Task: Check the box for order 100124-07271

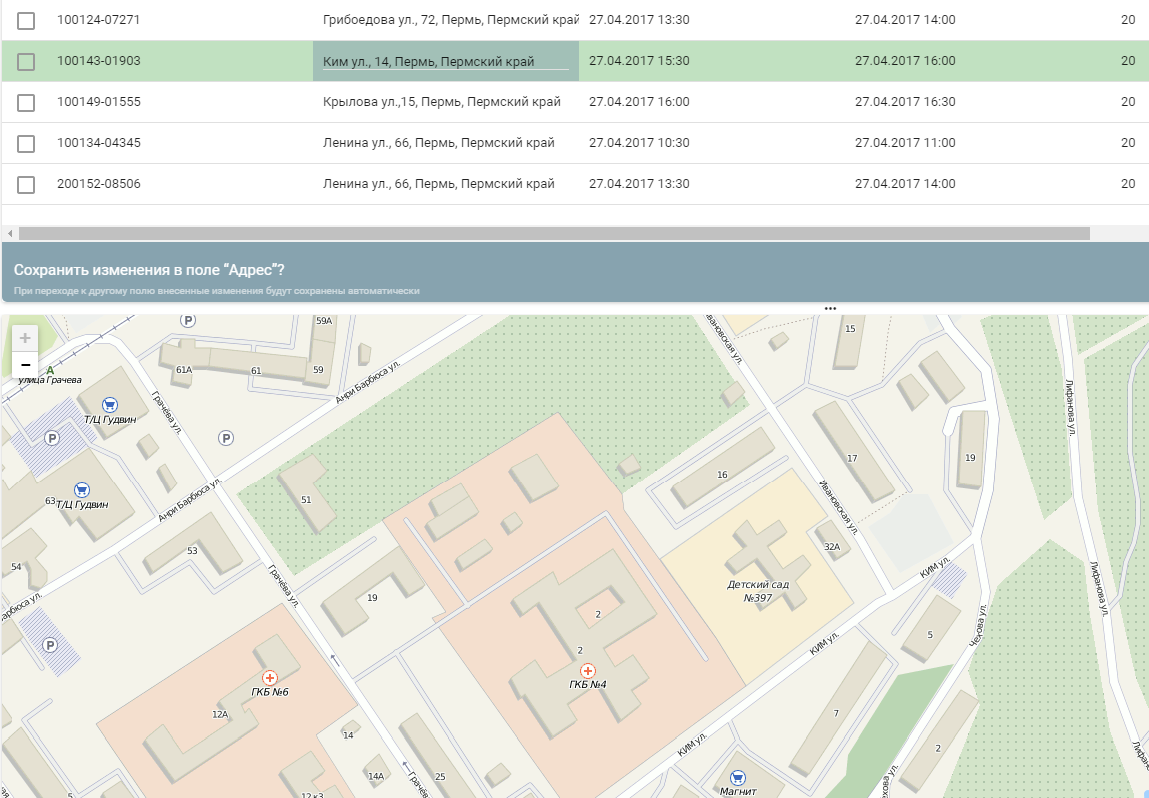Action: pyautogui.click(x=26, y=20)
